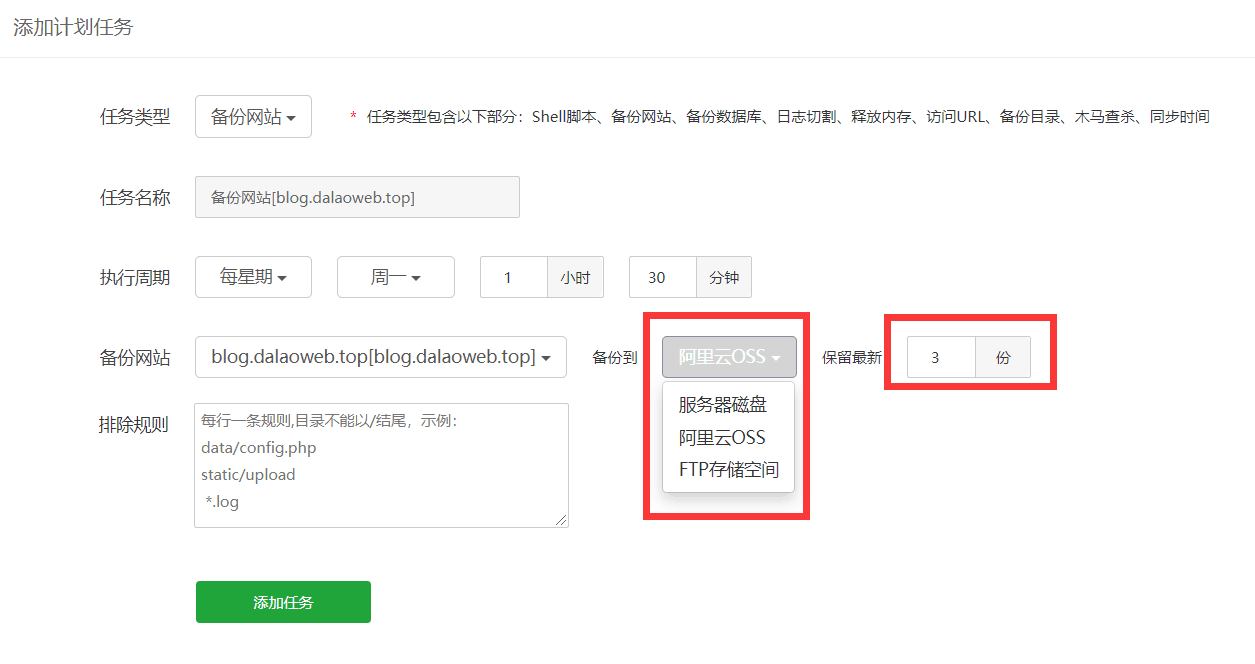The width and height of the screenshot is (1255, 664).
Task: Open the blog.dalaoweb.top site dropdown
Action: coord(381,357)
